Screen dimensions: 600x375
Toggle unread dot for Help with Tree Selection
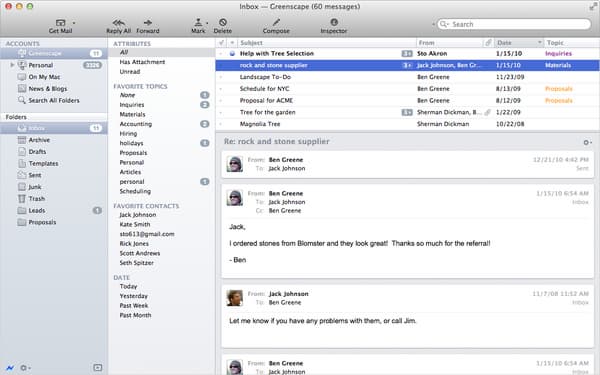[232, 54]
